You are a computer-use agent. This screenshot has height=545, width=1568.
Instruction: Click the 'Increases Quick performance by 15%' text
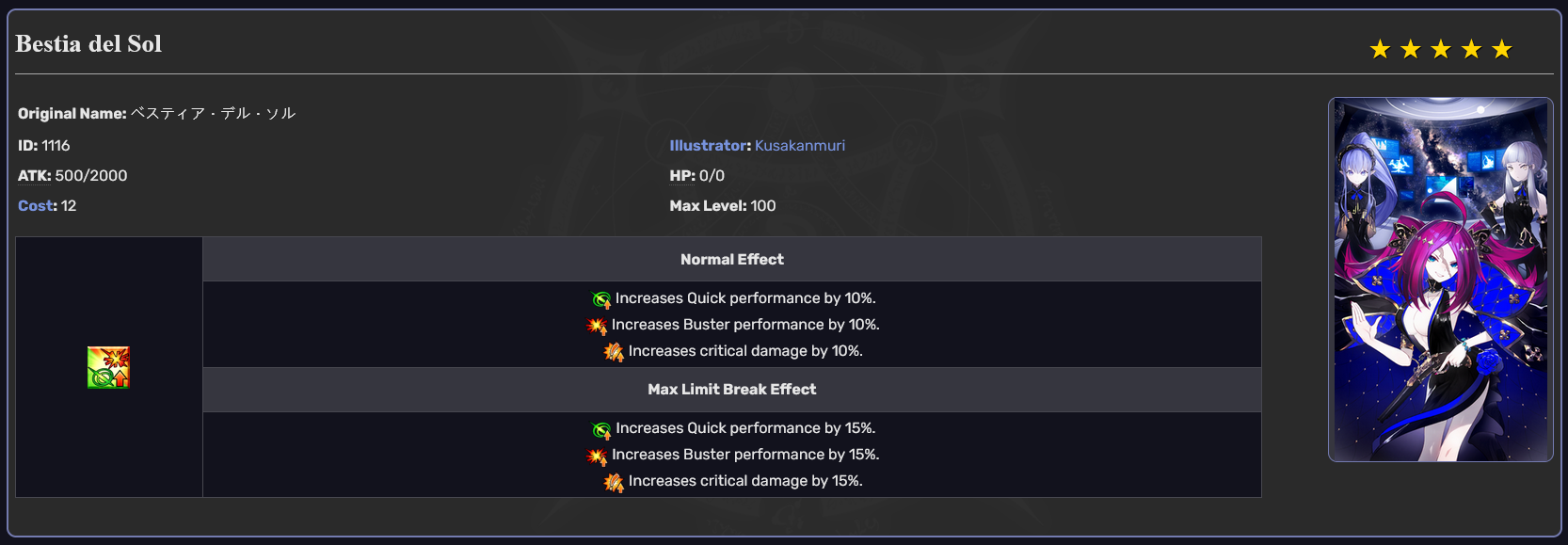coord(745,428)
